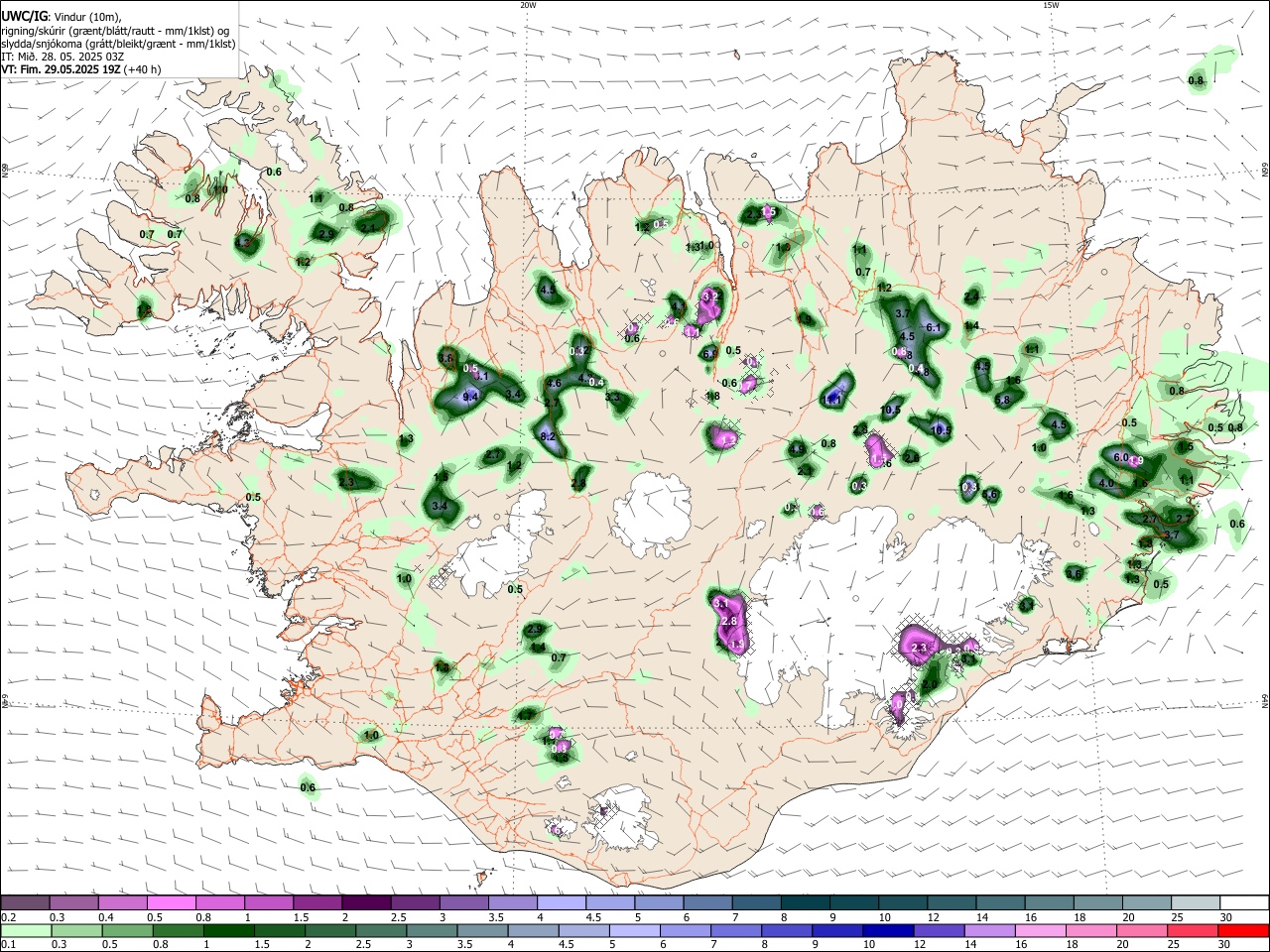Pick the light pink 16 legend swatch
The image size is (1270, 952).
1039,931
